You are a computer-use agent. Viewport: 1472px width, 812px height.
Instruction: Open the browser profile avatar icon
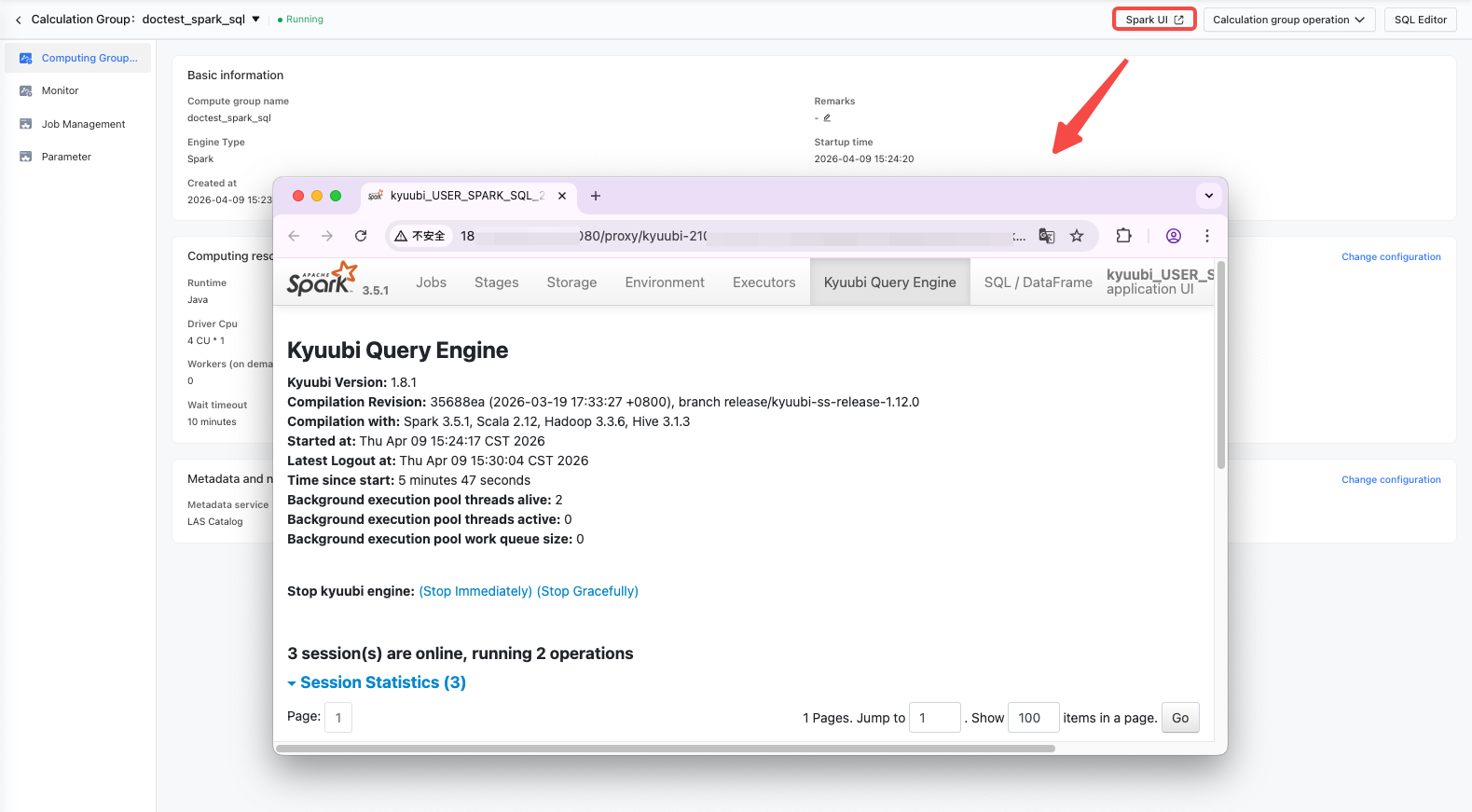pyautogui.click(x=1174, y=236)
